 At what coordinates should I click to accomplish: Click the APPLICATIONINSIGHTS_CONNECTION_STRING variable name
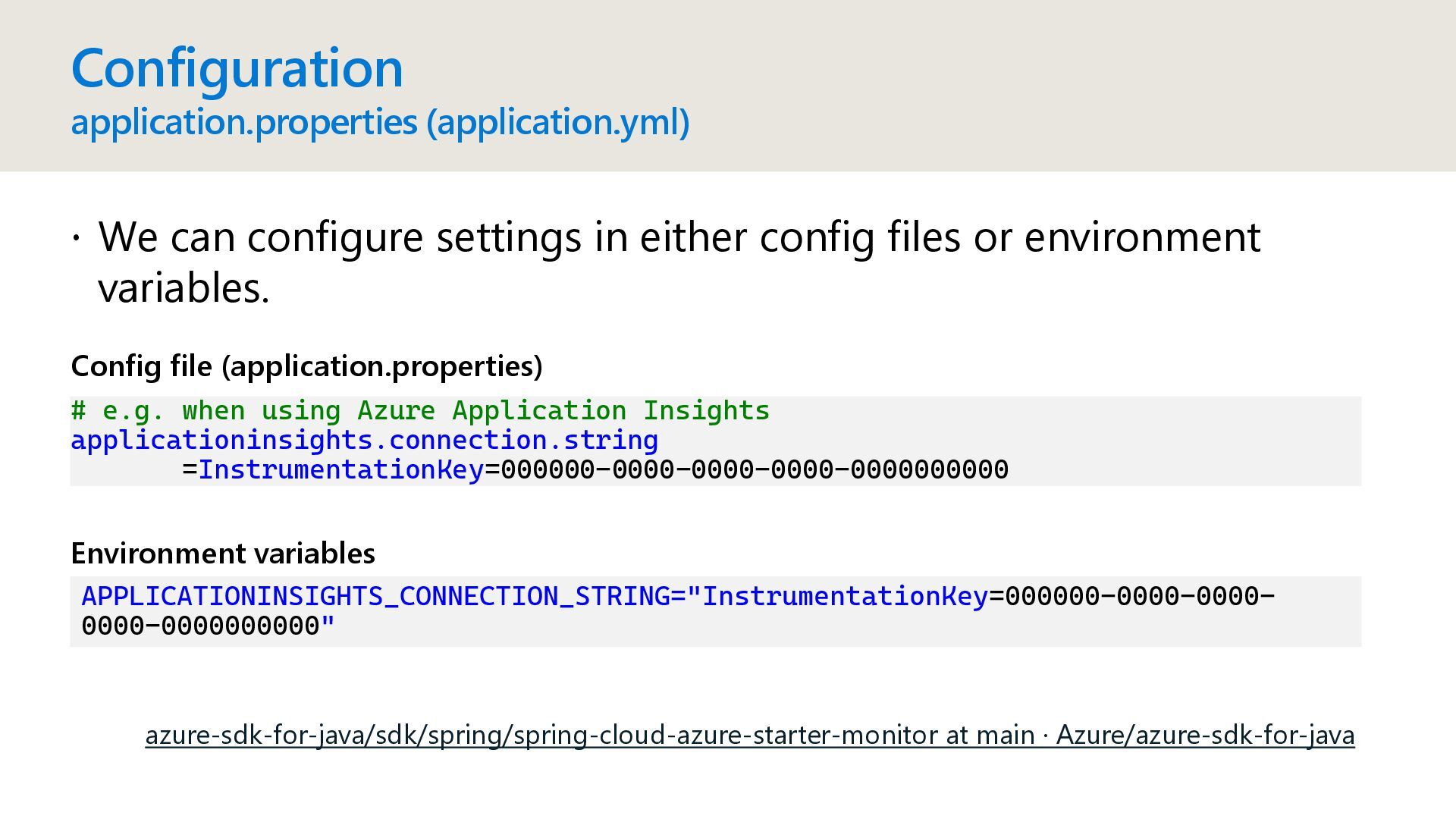coord(375,597)
